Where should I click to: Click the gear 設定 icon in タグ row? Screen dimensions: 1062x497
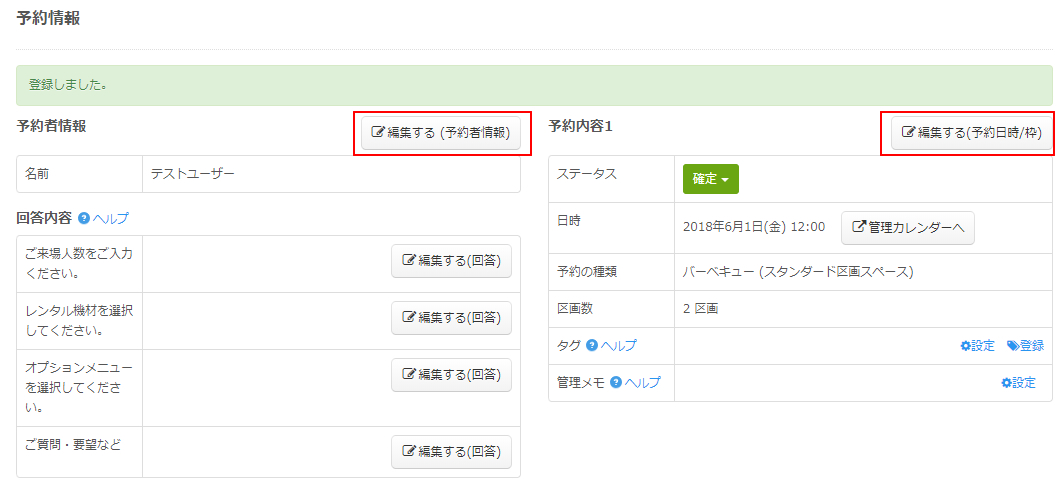pos(965,346)
